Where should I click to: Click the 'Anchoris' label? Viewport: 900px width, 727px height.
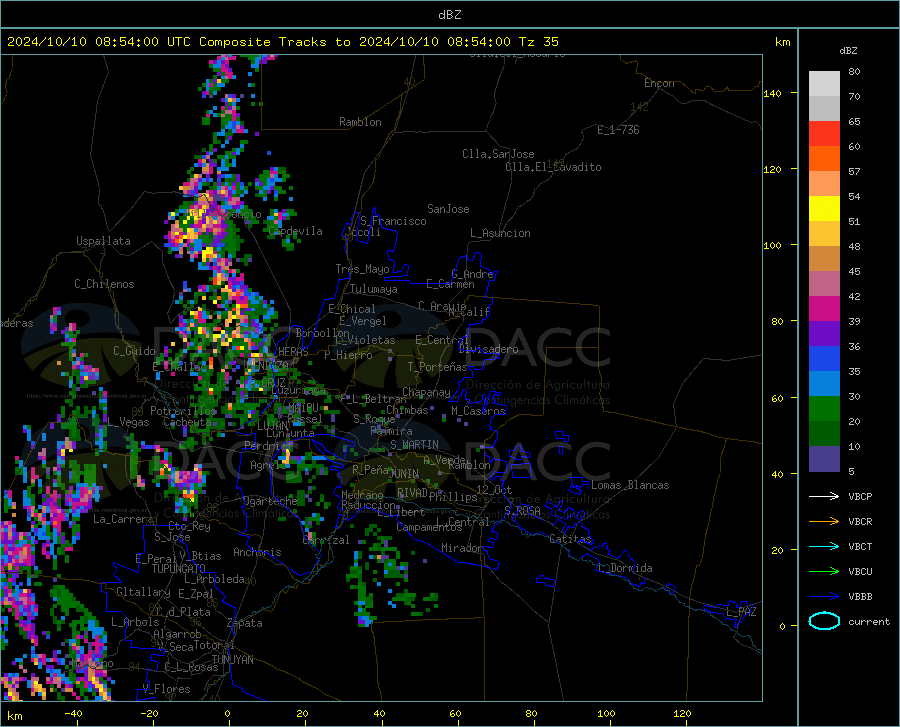257,552
